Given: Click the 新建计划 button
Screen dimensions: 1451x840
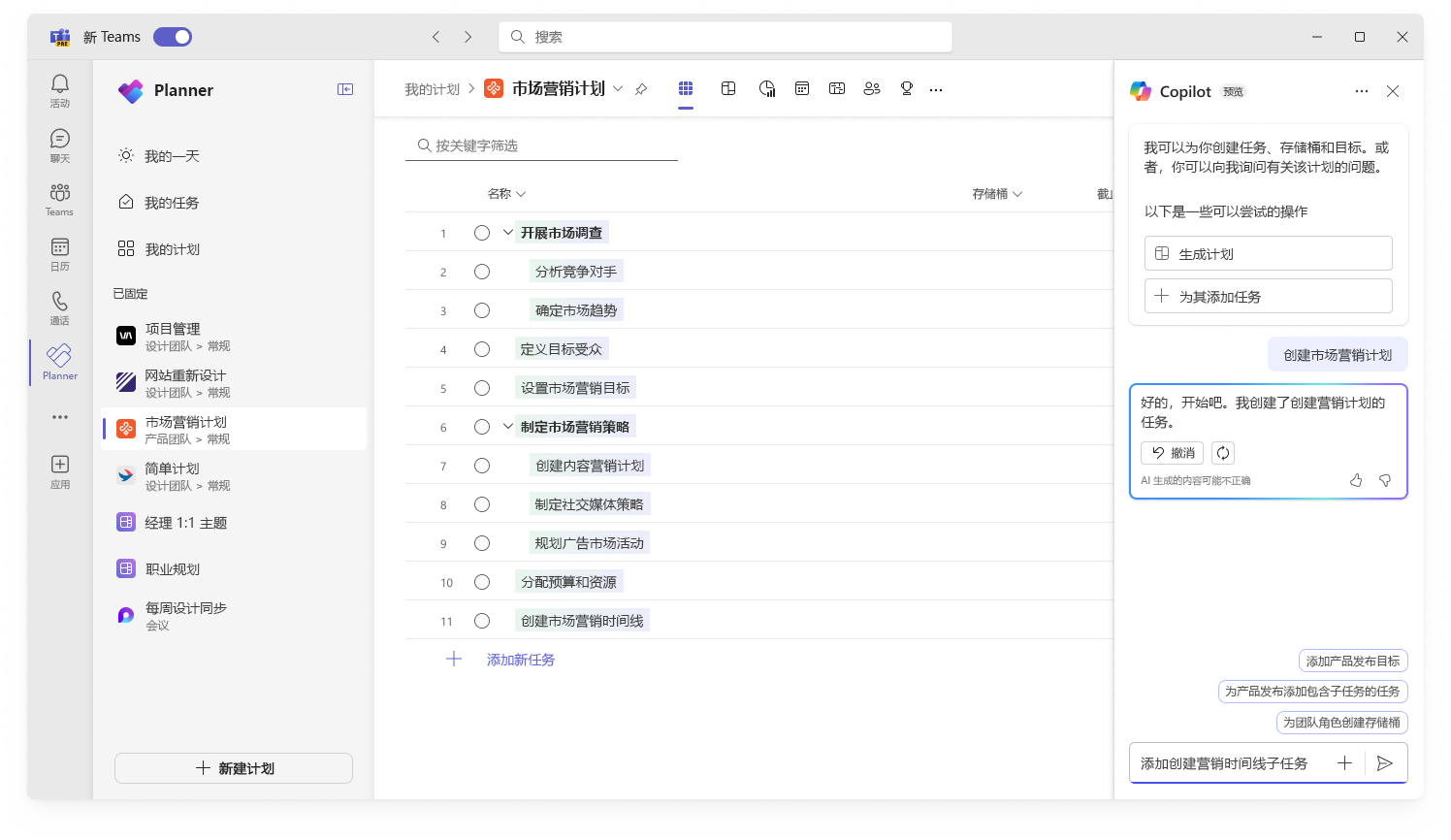Looking at the screenshot, I should click(234, 768).
